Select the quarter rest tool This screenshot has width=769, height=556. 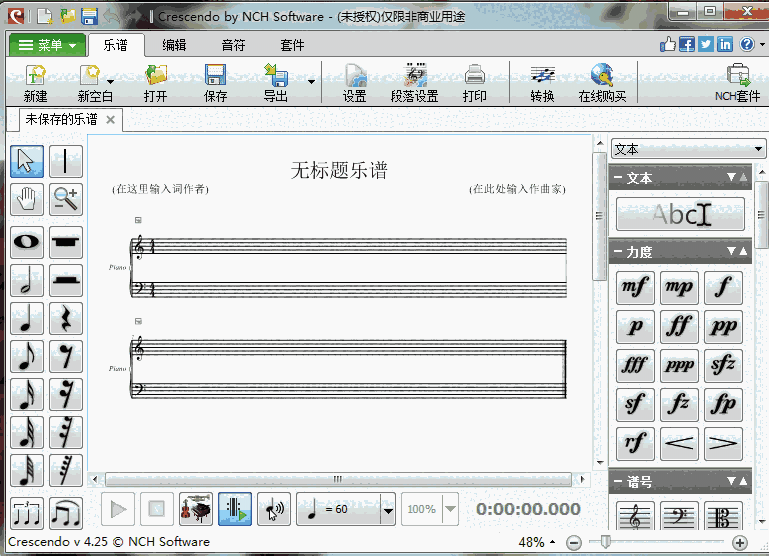[x=66, y=319]
